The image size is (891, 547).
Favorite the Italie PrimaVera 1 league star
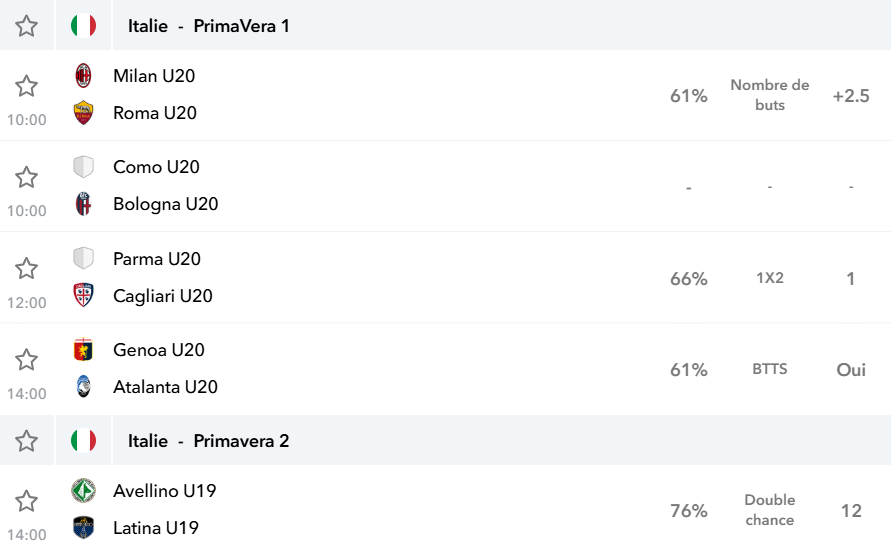tap(26, 26)
